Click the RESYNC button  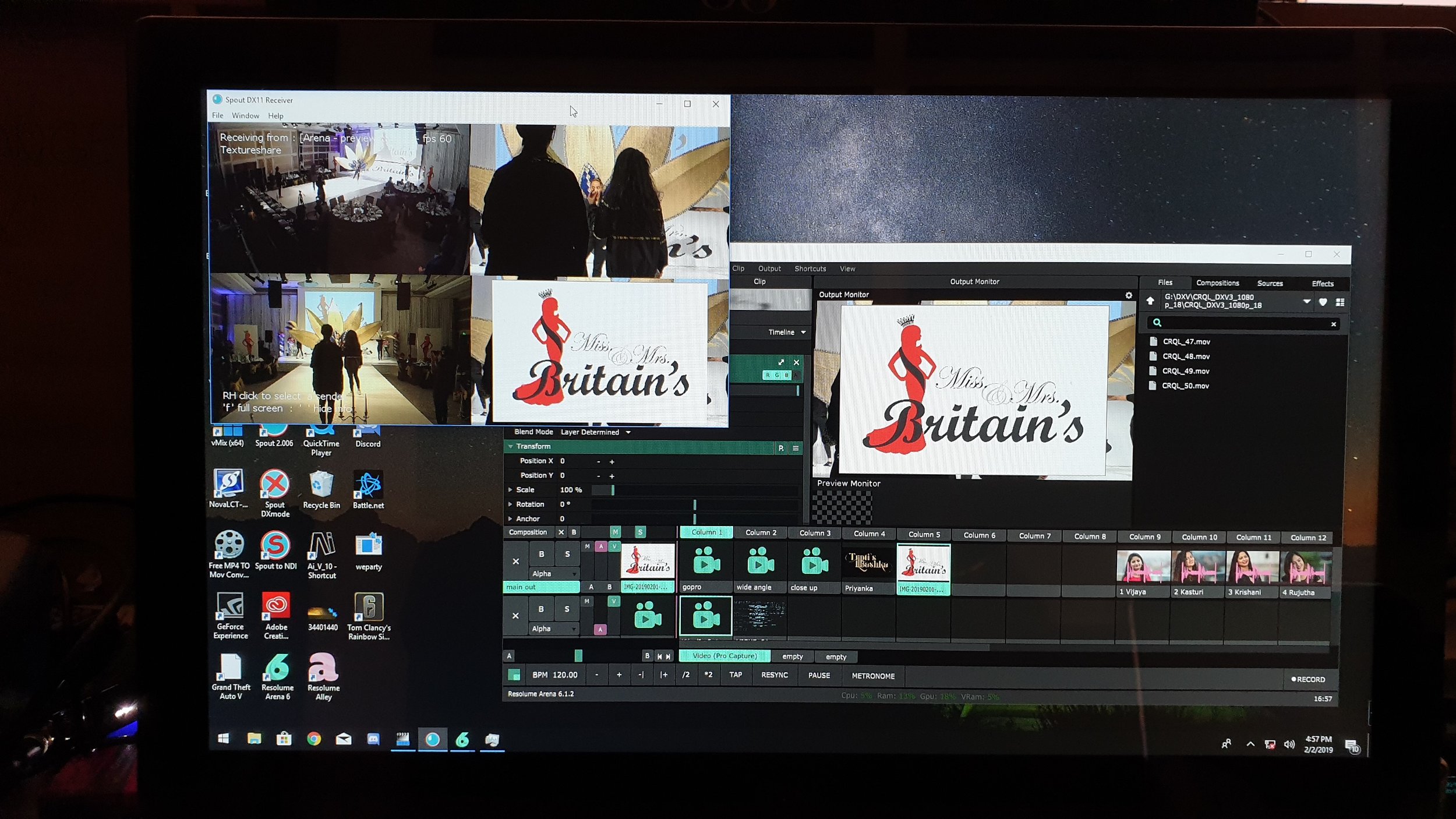click(x=774, y=675)
